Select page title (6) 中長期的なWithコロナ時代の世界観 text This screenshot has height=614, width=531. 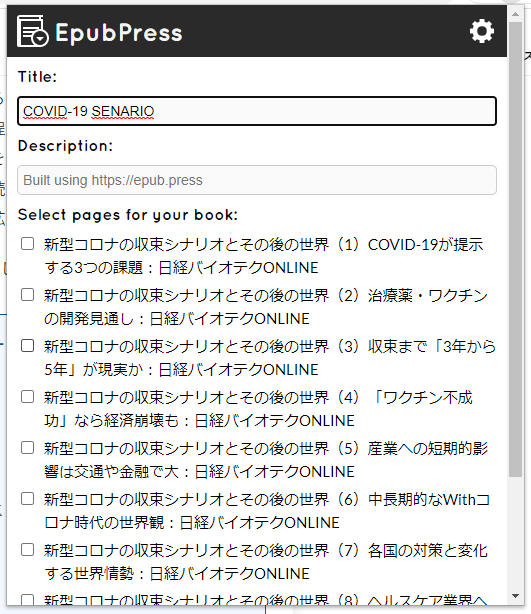[x=267, y=511]
